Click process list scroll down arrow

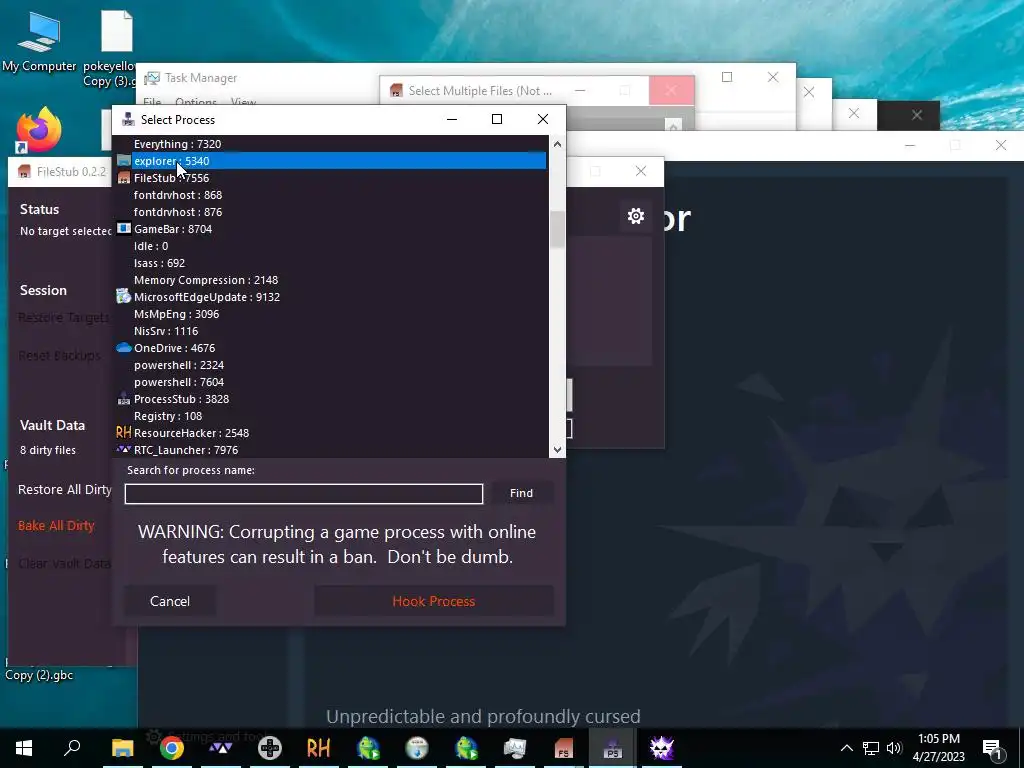[557, 449]
